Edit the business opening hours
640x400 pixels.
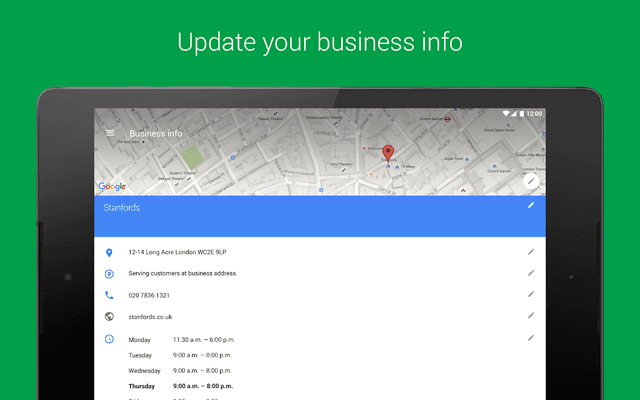pyautogui.click(x=531, y=338)
